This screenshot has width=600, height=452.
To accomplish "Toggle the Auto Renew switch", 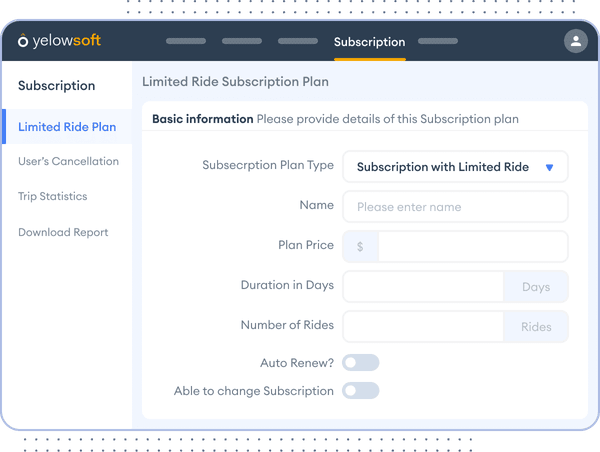I will [361, 363].
